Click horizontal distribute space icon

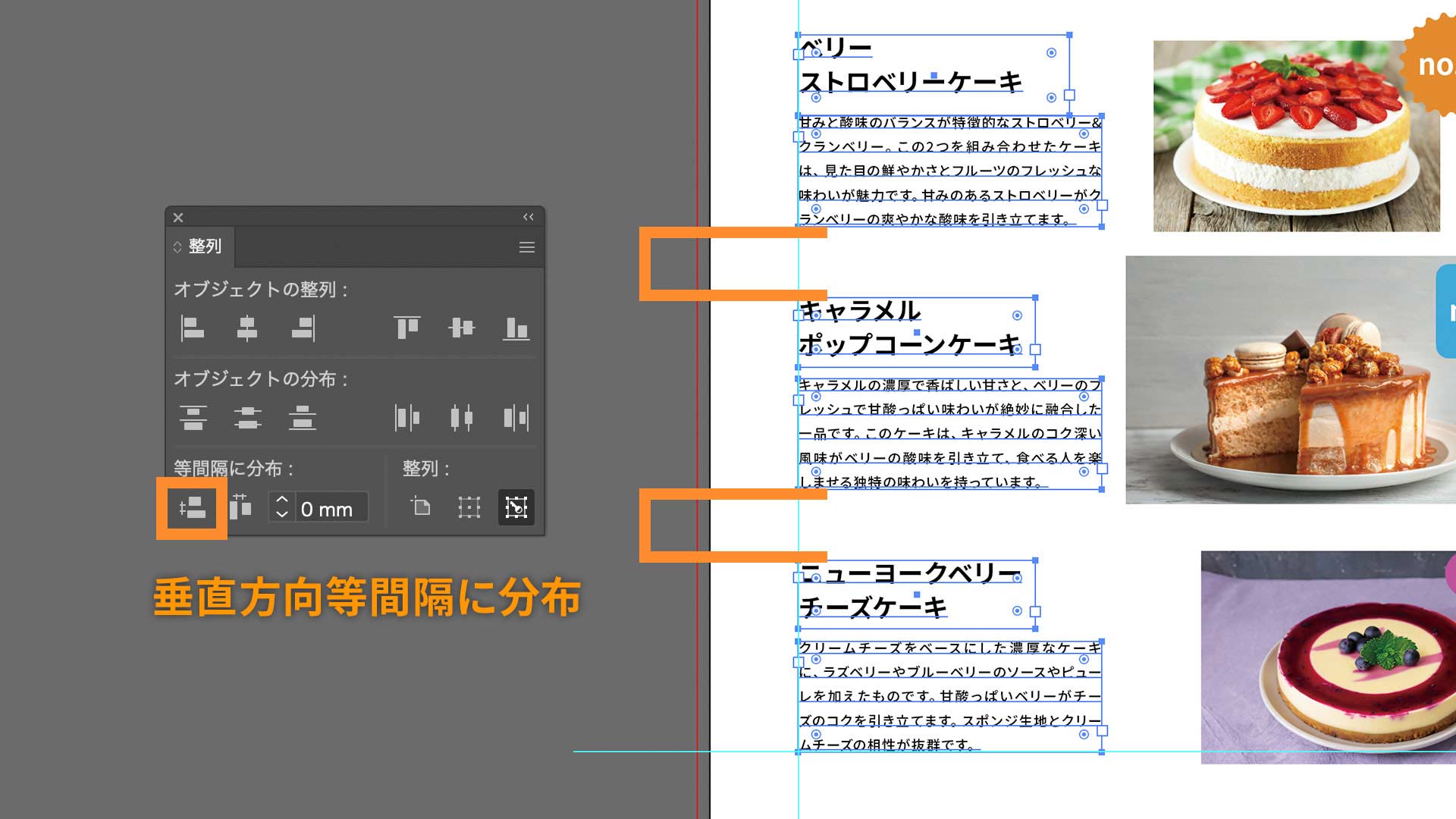pos(240,507)
